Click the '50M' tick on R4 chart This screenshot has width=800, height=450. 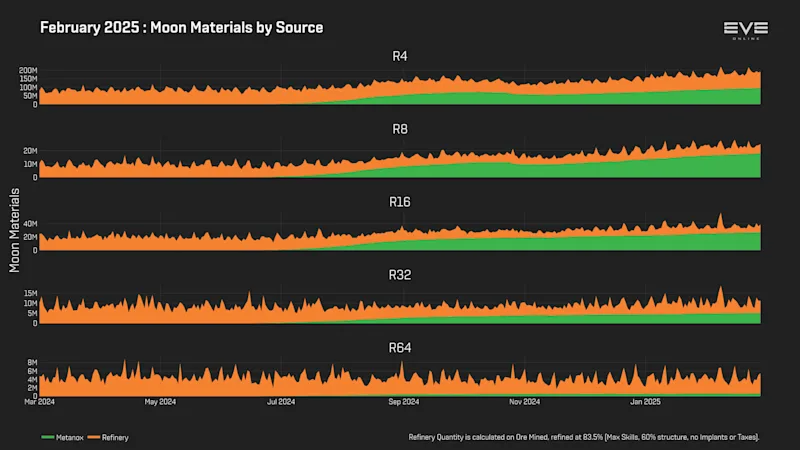click(30, 96)
